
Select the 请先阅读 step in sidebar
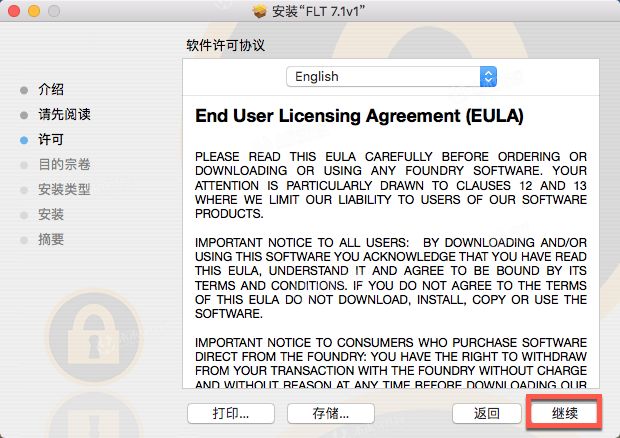point(64,114)
